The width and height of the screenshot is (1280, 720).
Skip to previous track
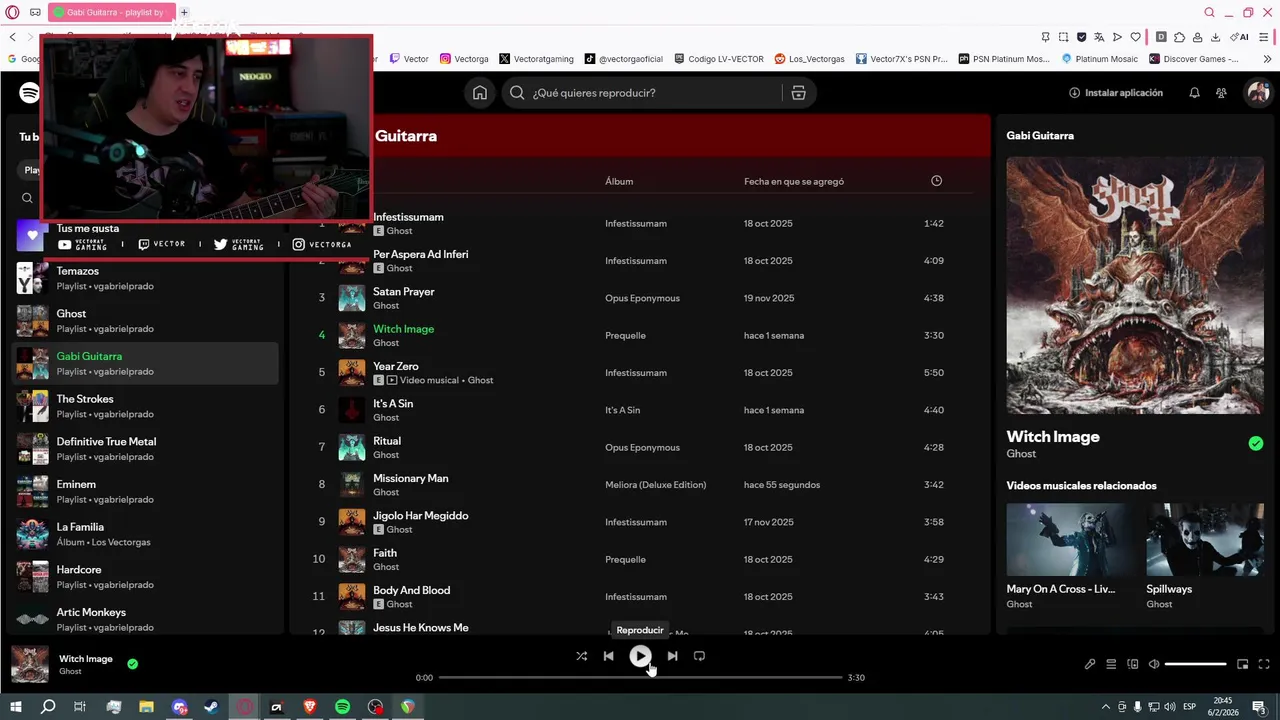pyautogui.click(x=608, y=656)
